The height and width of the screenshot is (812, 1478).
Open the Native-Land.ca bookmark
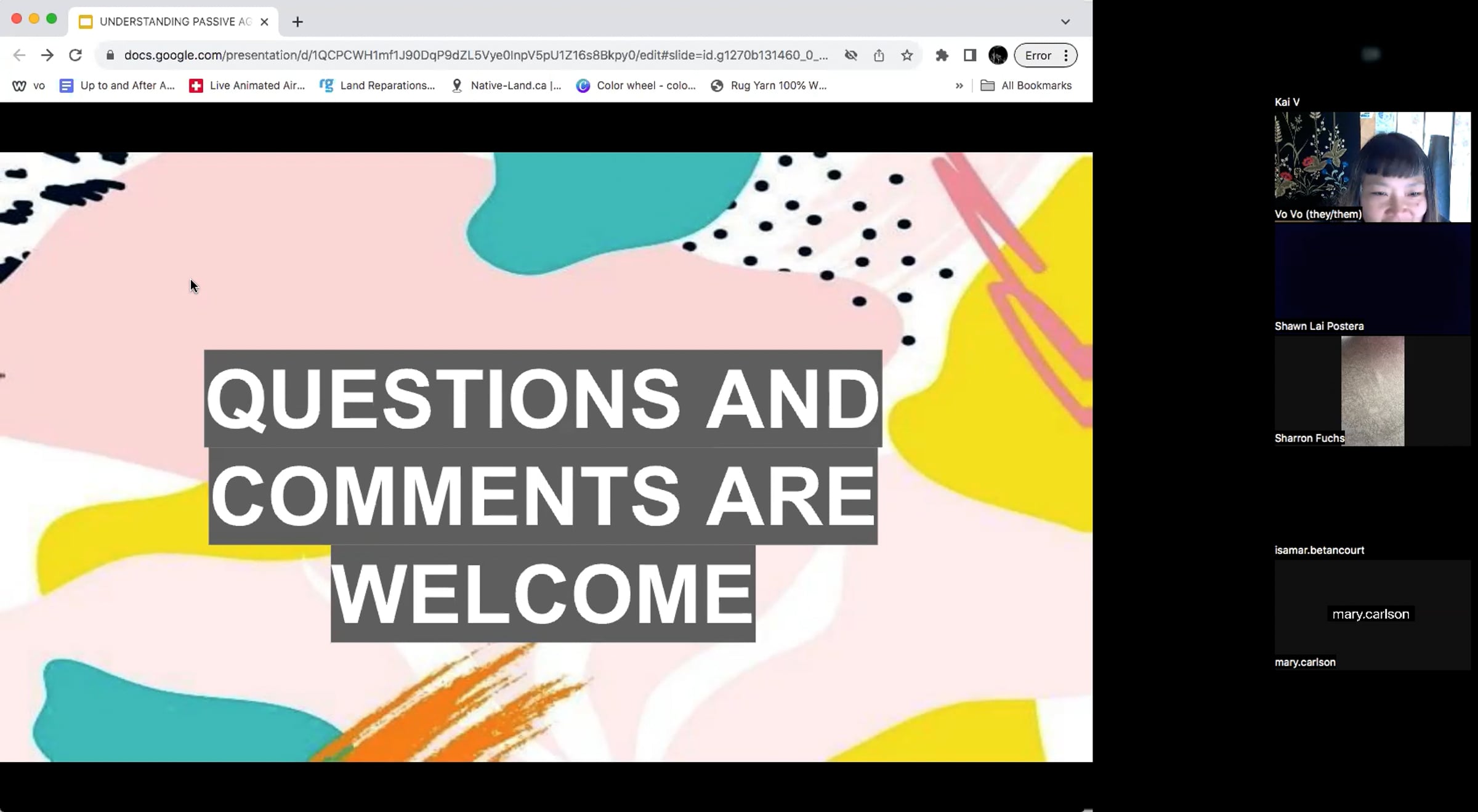tap(506, 86)
